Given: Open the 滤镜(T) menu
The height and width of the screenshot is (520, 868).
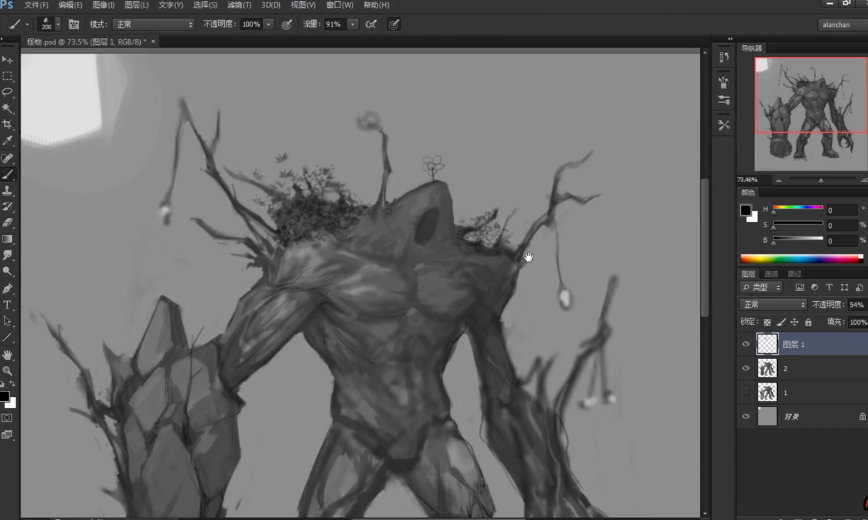Looking at the screenshot, I should tap(239, 5).
